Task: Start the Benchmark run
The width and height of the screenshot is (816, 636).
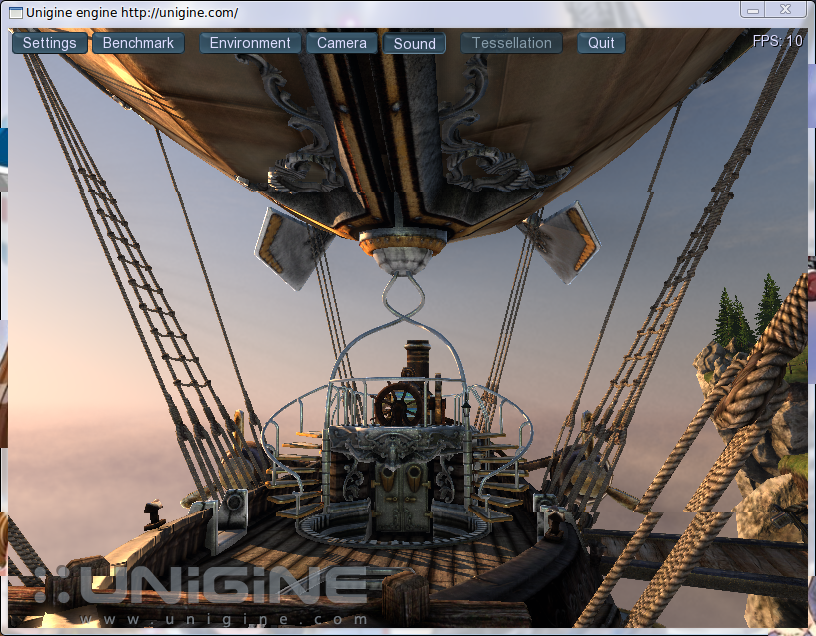Action: coord(138,43)
